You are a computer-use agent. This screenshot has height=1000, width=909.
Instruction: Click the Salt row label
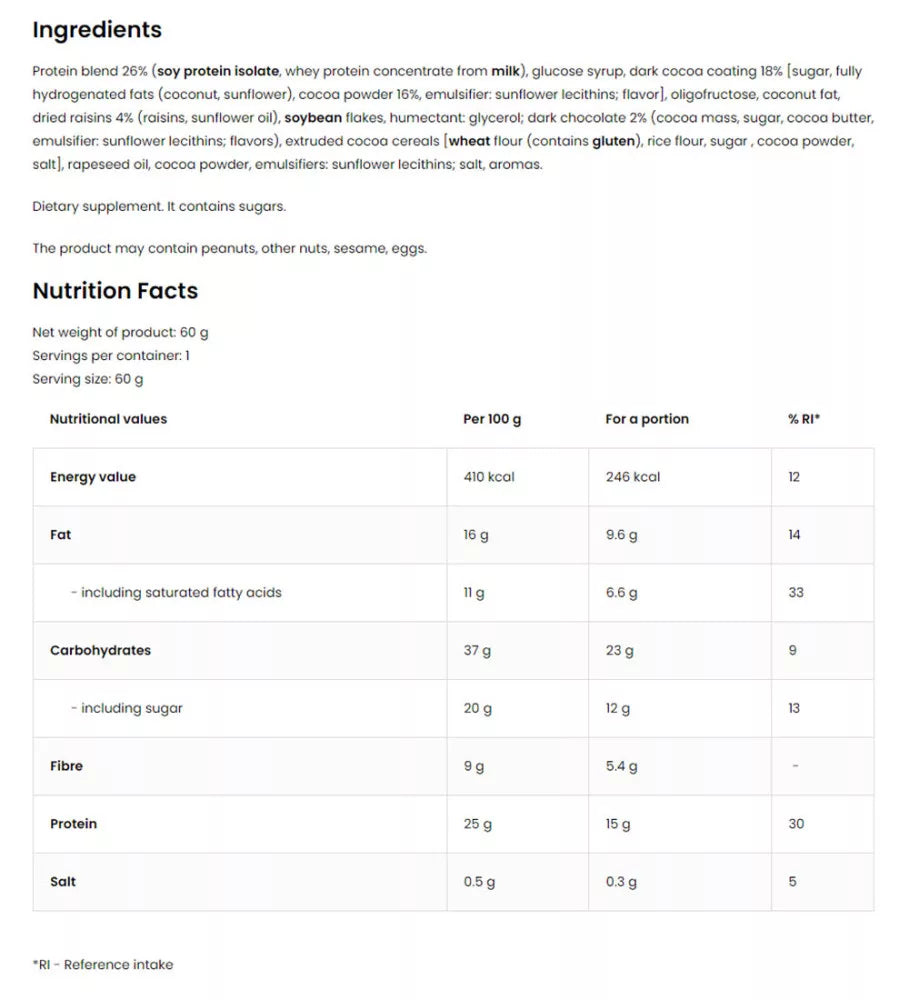[x=63, y=882]
